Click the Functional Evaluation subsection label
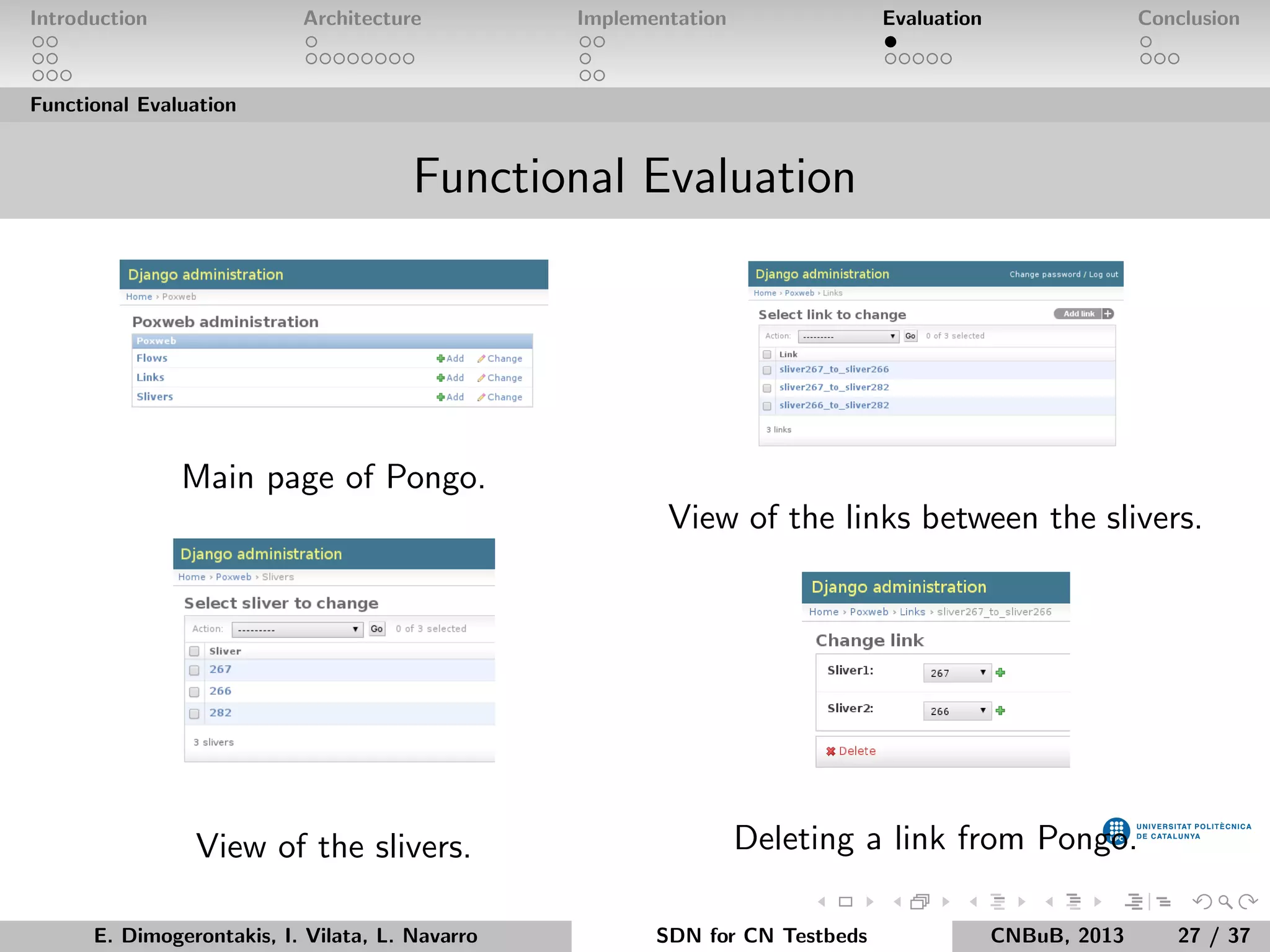Screen dimensions: 1270x952 (133, 105)
